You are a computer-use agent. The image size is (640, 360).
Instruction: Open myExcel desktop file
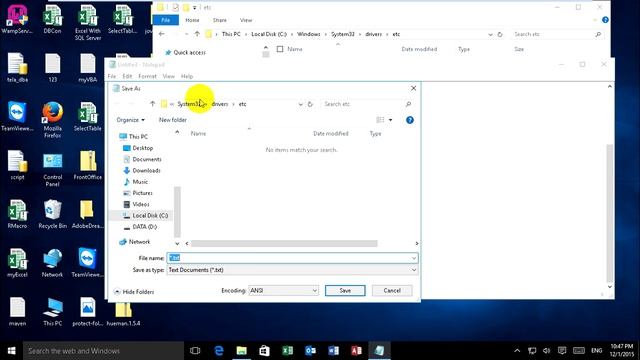17,262
